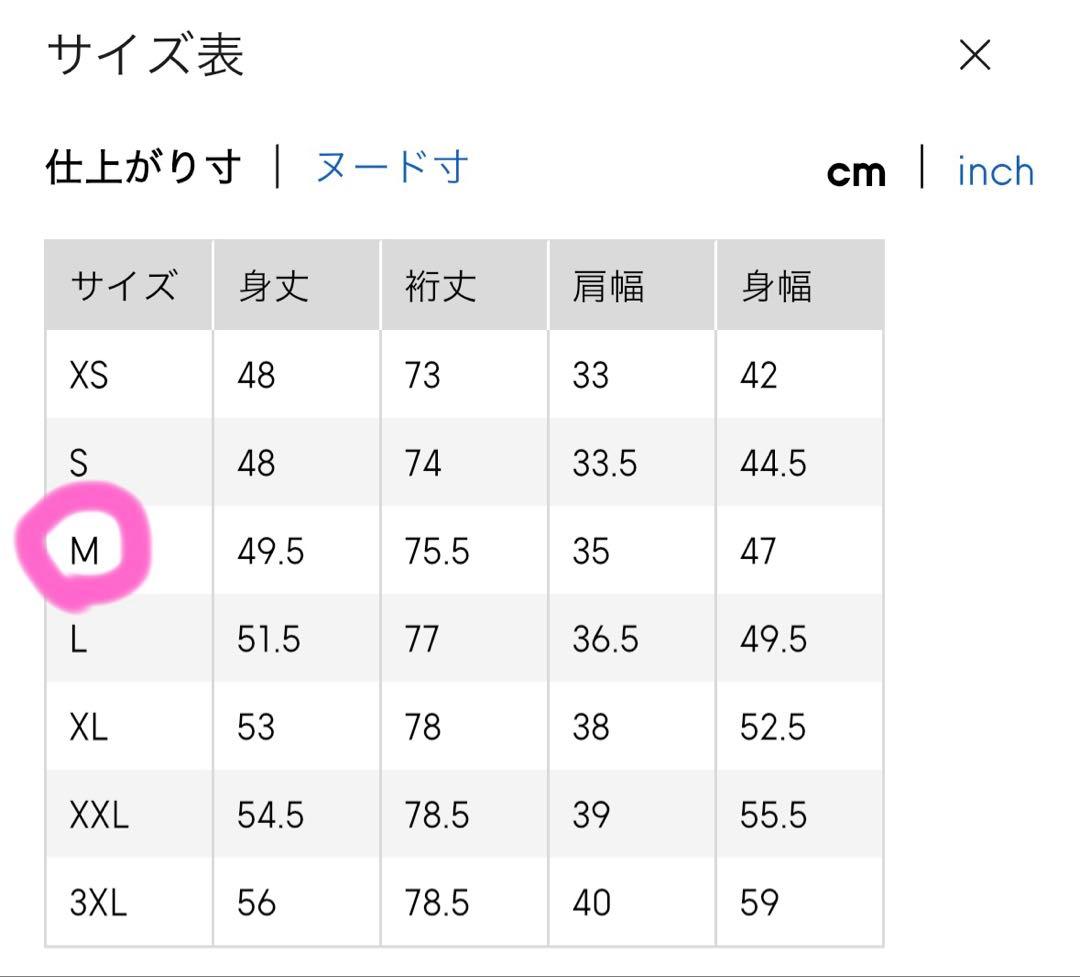Select the XS size row label

point(89,376)
